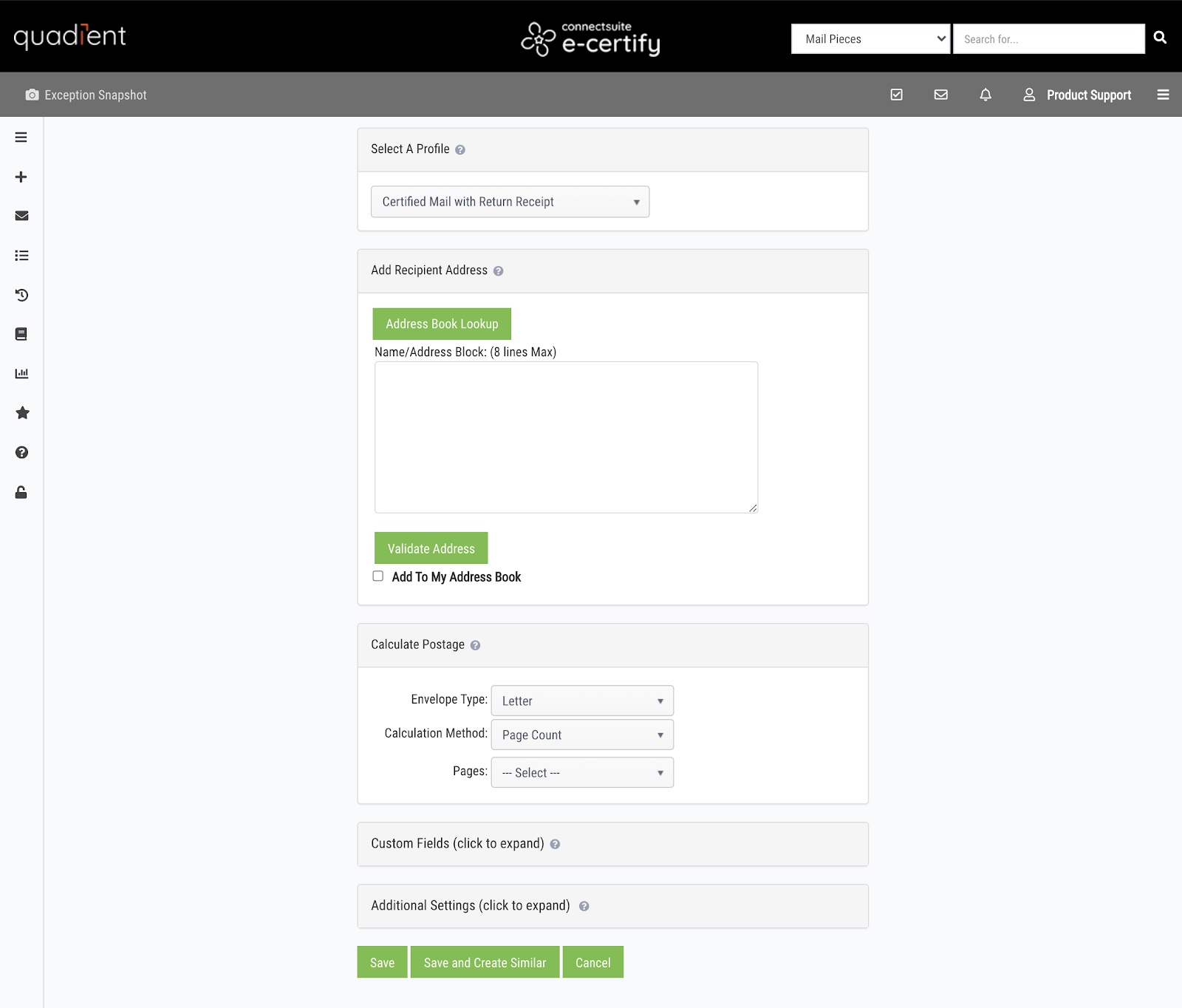
Task: Click the plus icon in the left sidebar
Action: point(21,177)
